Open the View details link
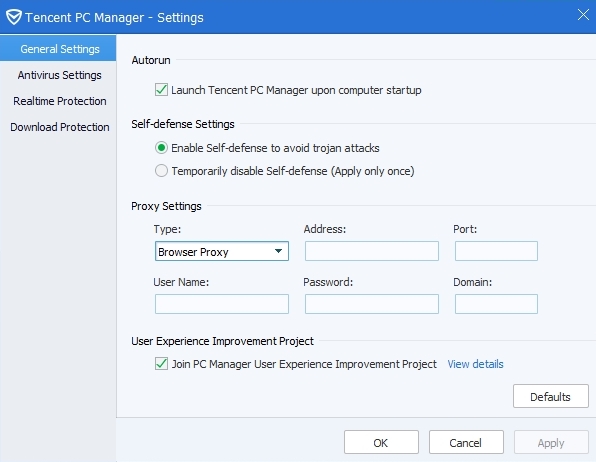596x462 pixels. coord(475,364)
